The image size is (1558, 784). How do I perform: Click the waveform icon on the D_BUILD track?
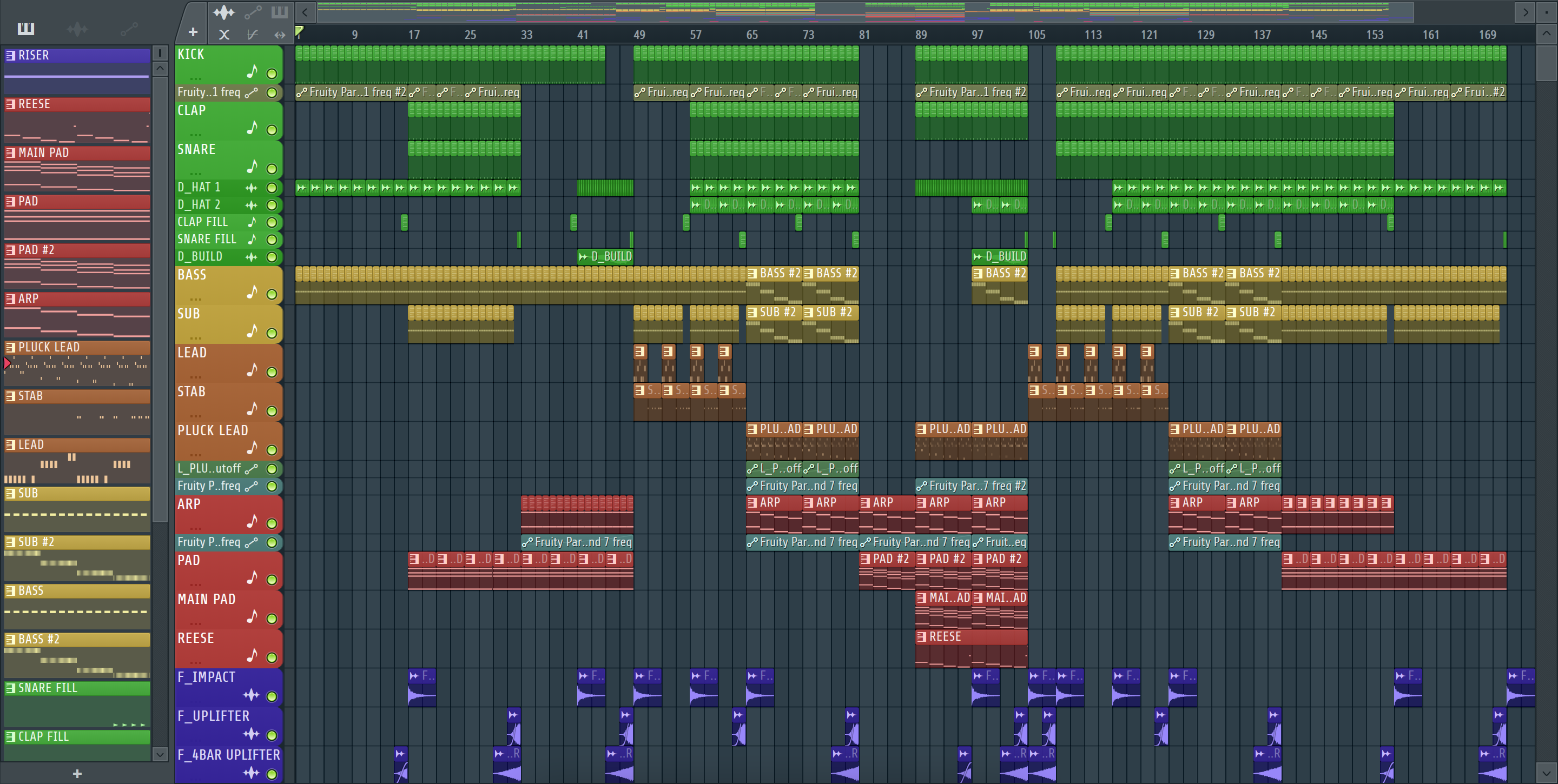(252, 257)
